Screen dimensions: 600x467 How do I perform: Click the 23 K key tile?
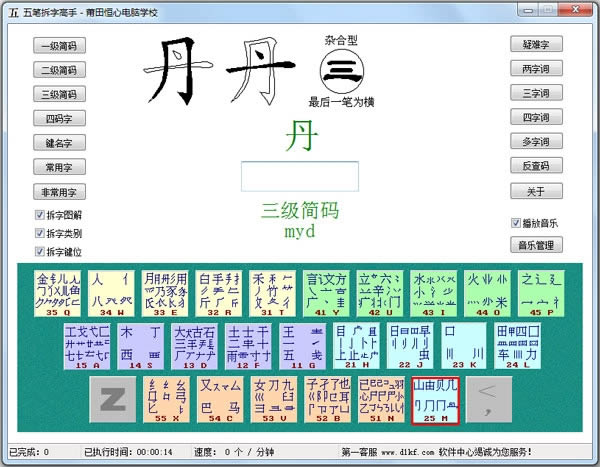pos(464,346)
